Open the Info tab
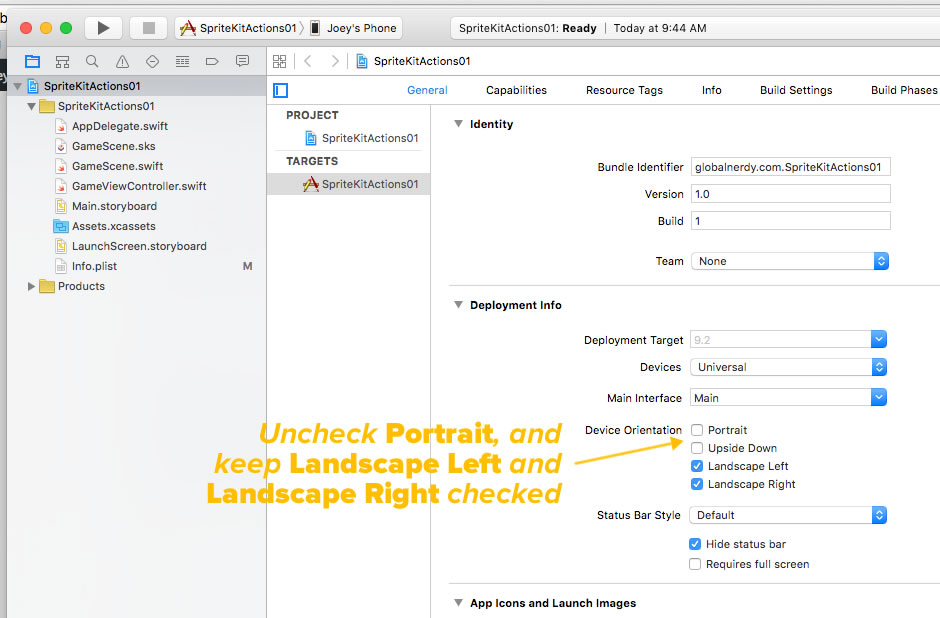 point(712,90)
